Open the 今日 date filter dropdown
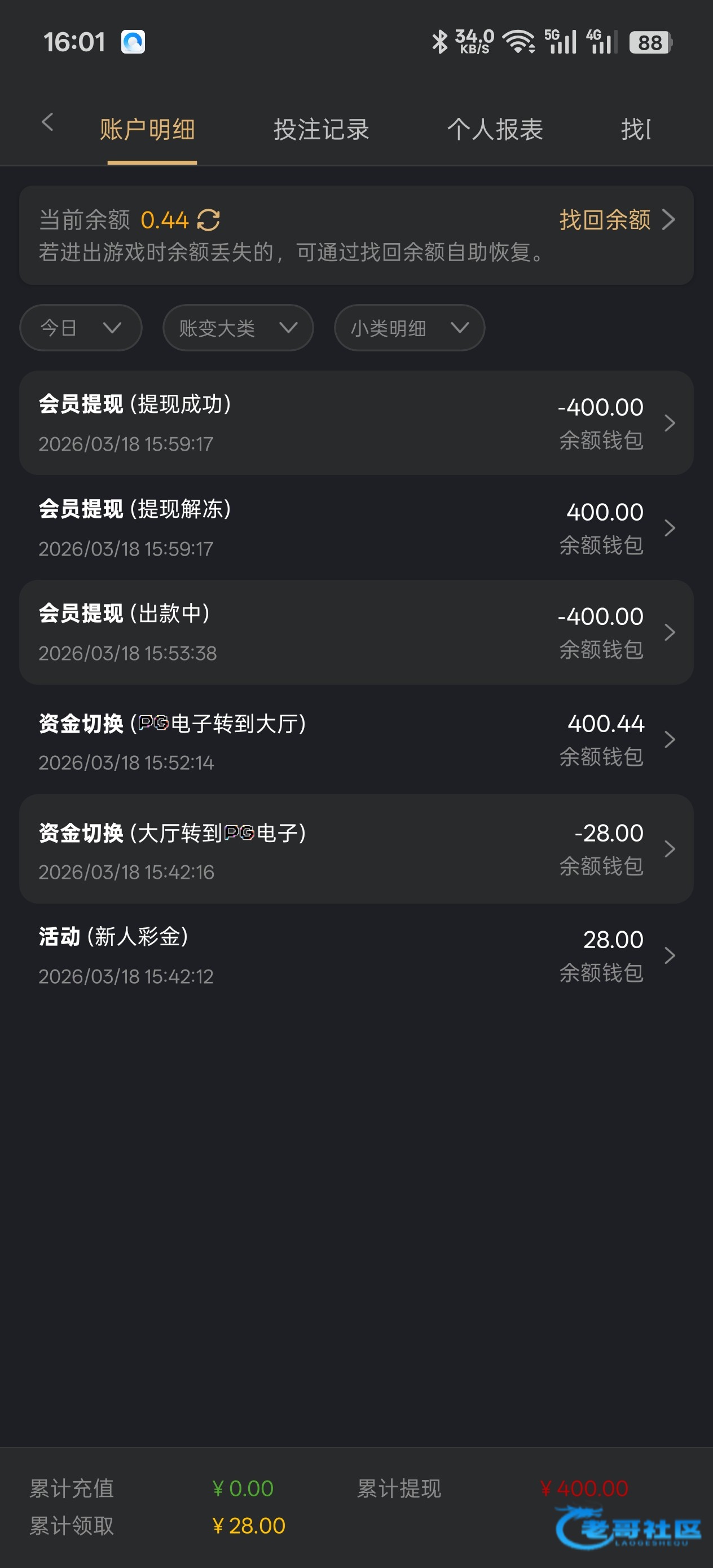The height and width of the screenshot is (1568, 713). 81,328
